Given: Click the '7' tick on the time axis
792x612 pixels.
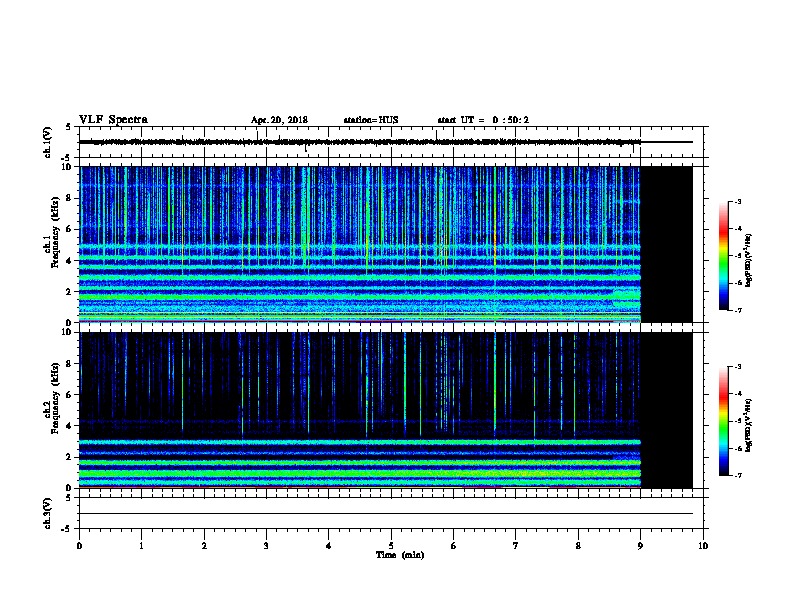Looking at the screenshot, I should coord(516,545).
